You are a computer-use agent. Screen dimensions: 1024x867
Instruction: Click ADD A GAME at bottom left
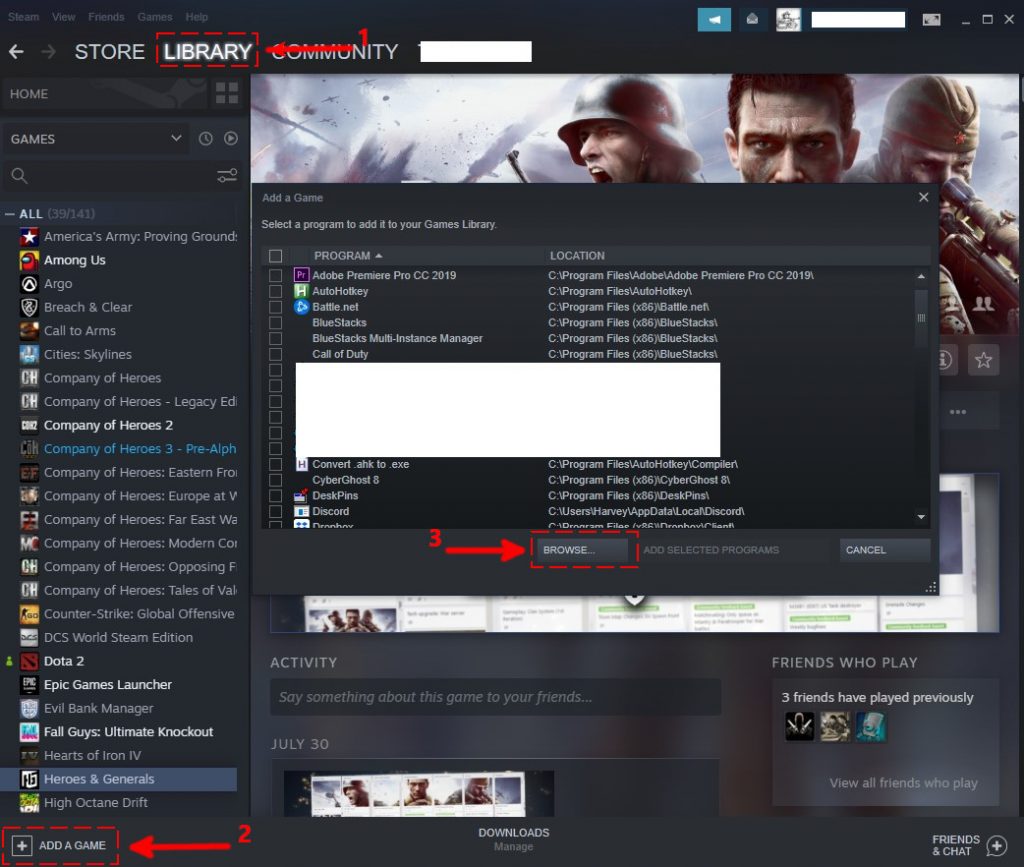(x=59, y=845)
